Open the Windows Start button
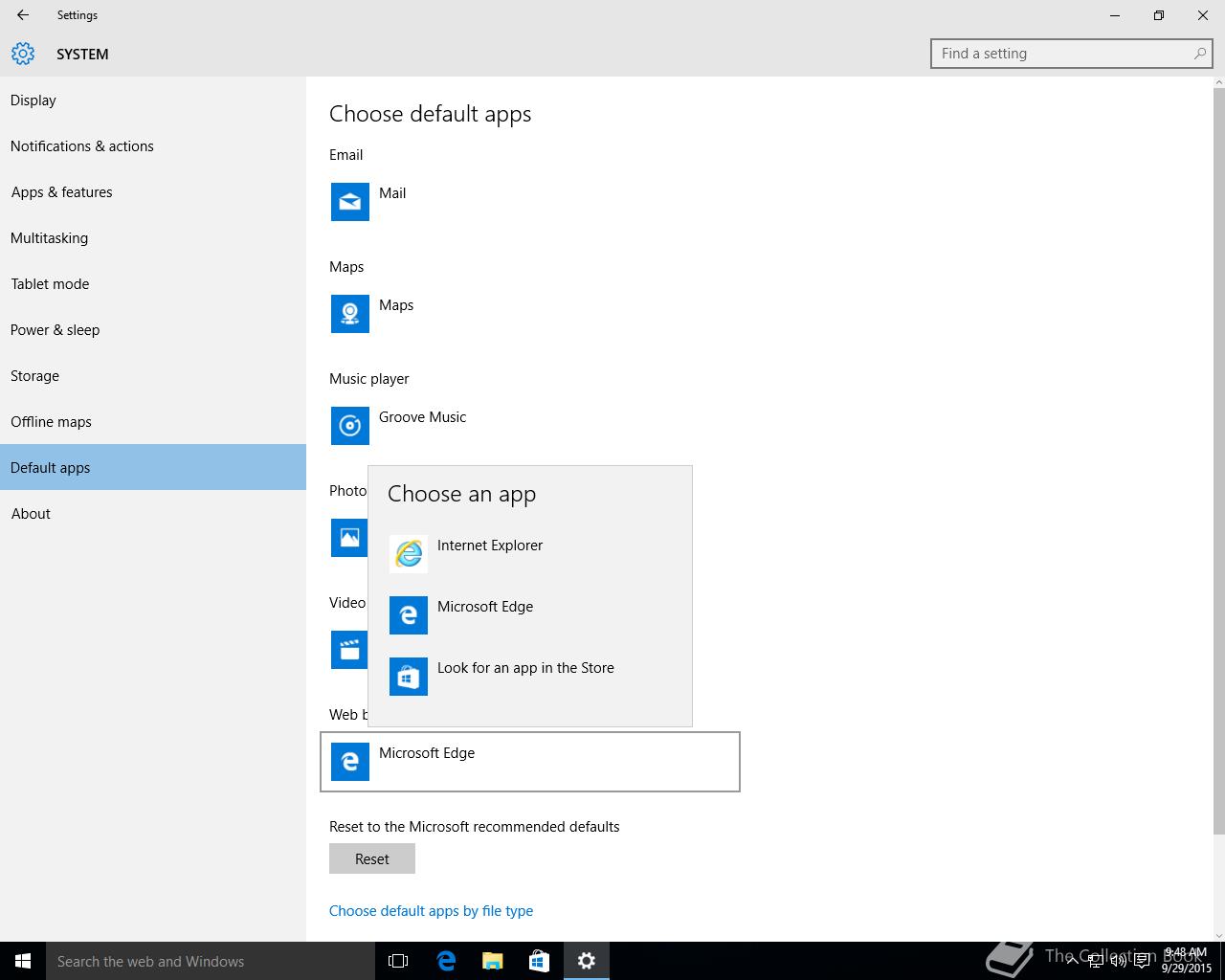Image resolution: width=1225 pixels, height=980 pixels. (23, 961)
